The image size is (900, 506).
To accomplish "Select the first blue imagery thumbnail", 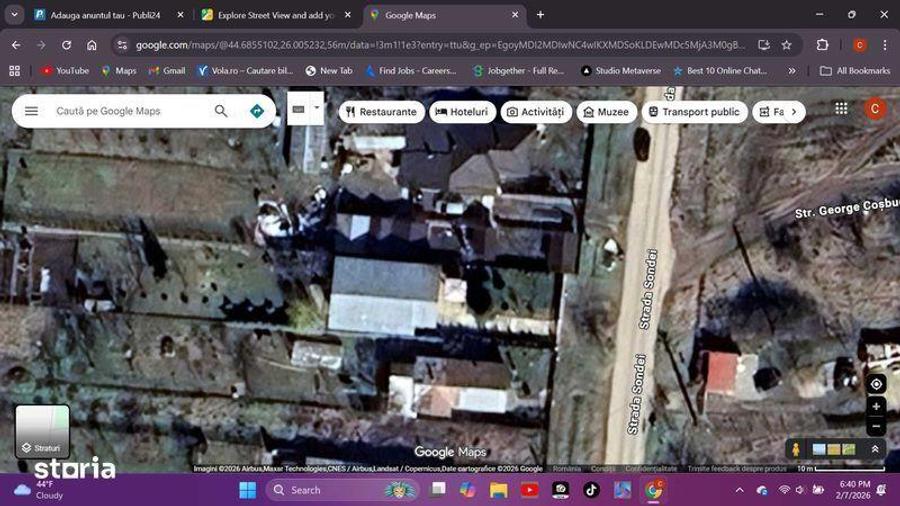I will pyautogui.click(x=819, y=449).
